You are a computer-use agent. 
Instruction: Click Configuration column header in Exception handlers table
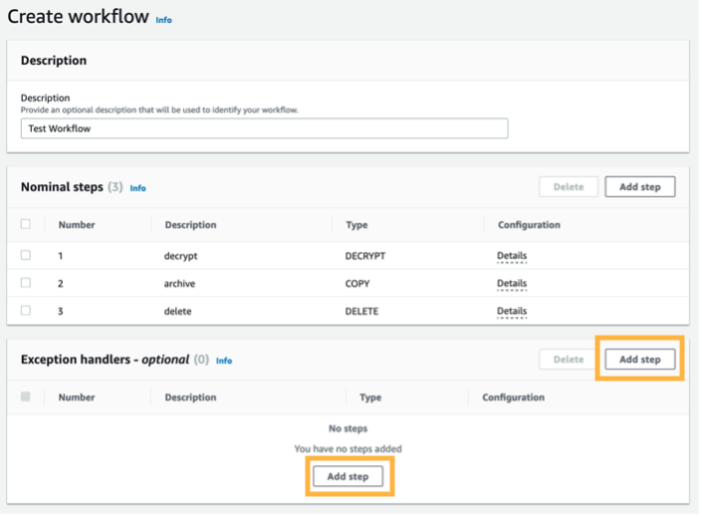(x=513, y=397)
